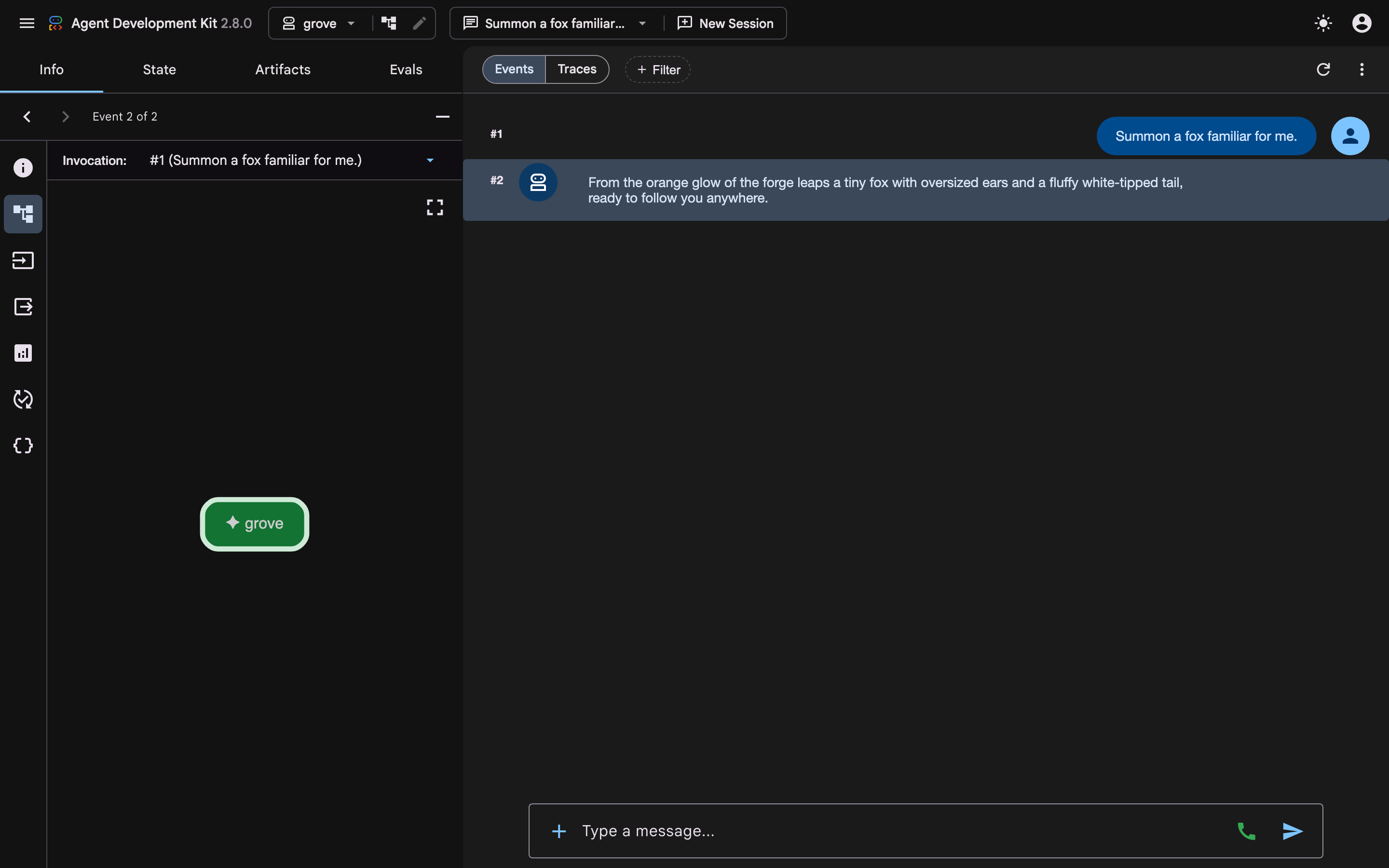The height and width of the screenshot is (868, 1389).
Task: Toggle light/dark theme sun icon
Action: [1323, 23]
